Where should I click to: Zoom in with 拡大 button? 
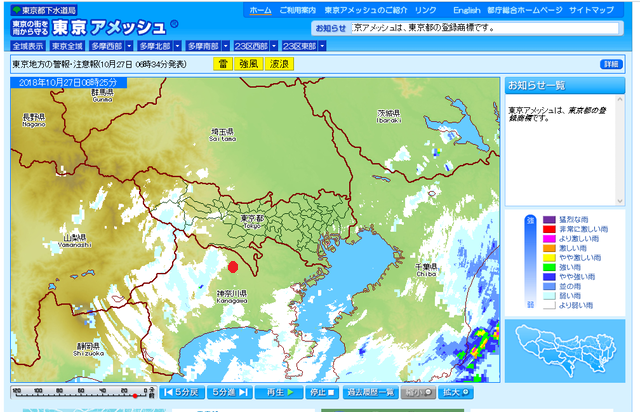tap(456, 392)
